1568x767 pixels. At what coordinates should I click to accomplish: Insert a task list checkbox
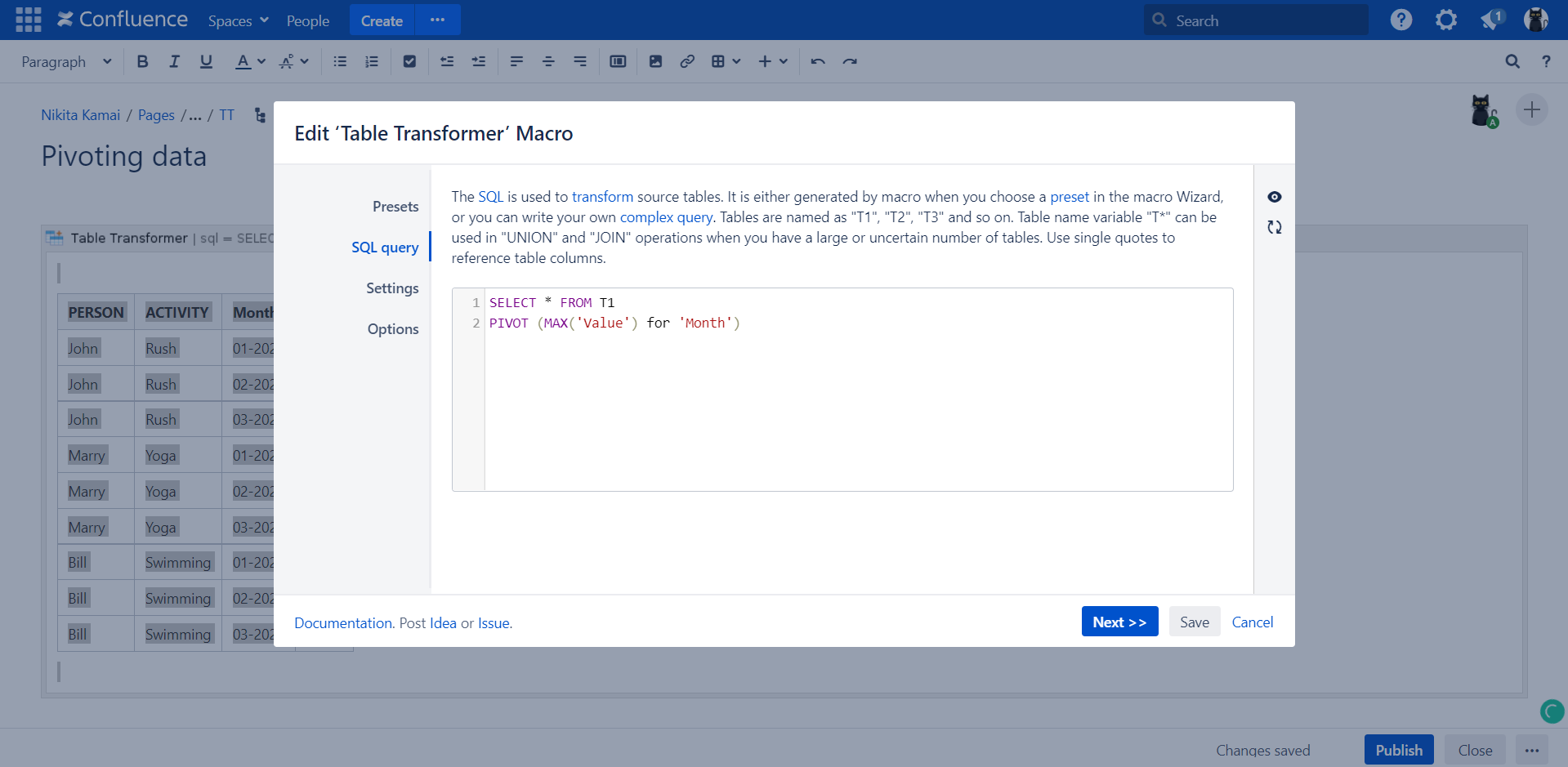point(409,61)
